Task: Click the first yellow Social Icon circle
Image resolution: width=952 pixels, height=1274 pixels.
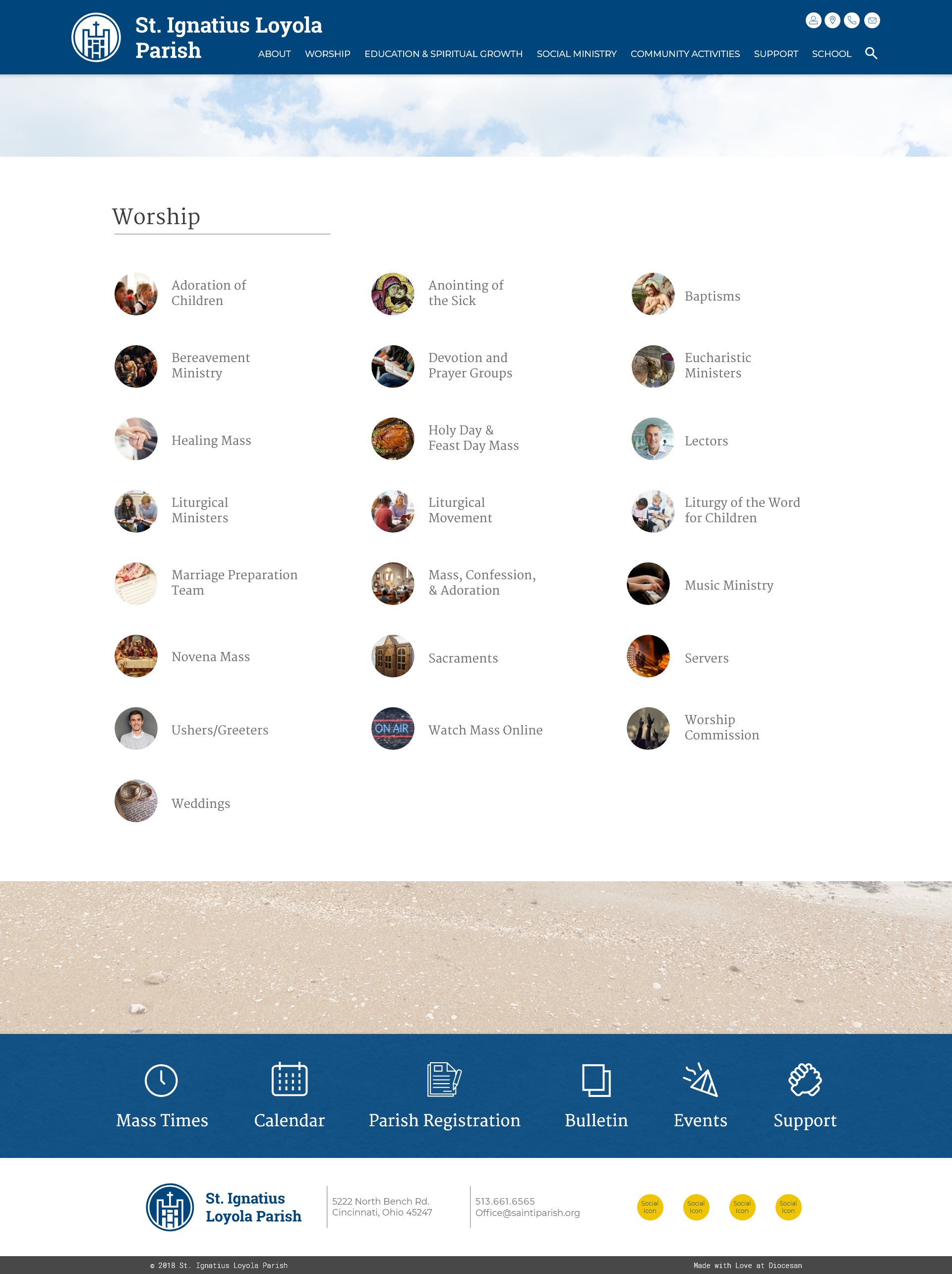Action: [650, 1207]
